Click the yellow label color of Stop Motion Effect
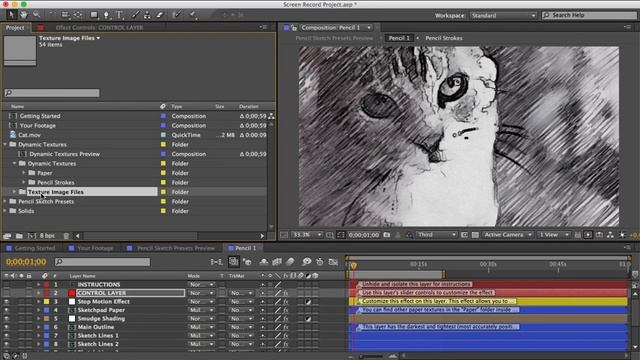This screenshot has width=640, height=360. 47,302
